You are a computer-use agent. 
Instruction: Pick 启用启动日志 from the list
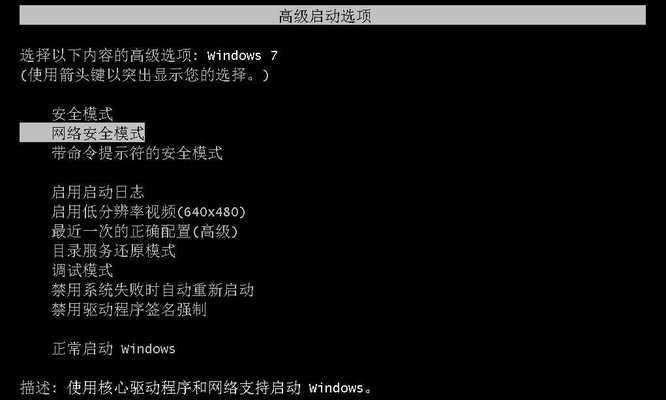98,192
